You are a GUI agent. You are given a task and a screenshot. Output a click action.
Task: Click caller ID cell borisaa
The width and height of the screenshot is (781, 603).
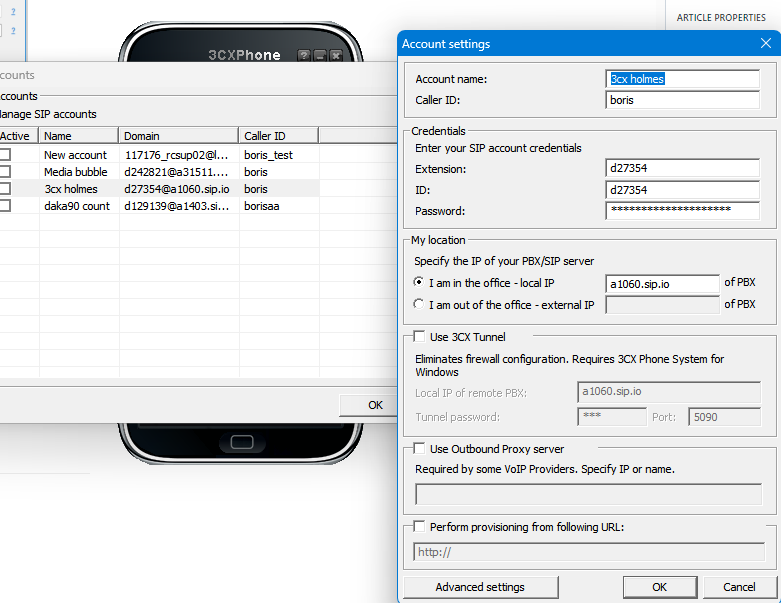tap(261, 206)
